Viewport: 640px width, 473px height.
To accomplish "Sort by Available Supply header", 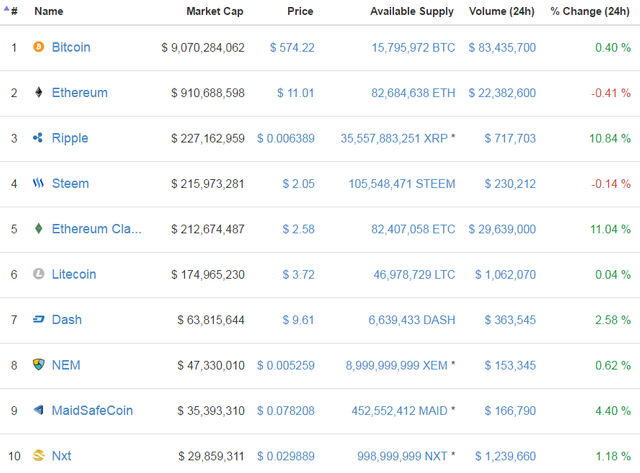I will tap(412, 11).
